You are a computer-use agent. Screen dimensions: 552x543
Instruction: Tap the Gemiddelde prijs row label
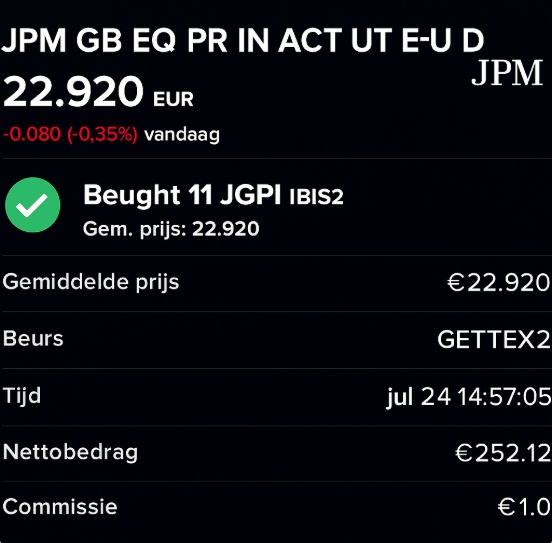tap(91, 282)
